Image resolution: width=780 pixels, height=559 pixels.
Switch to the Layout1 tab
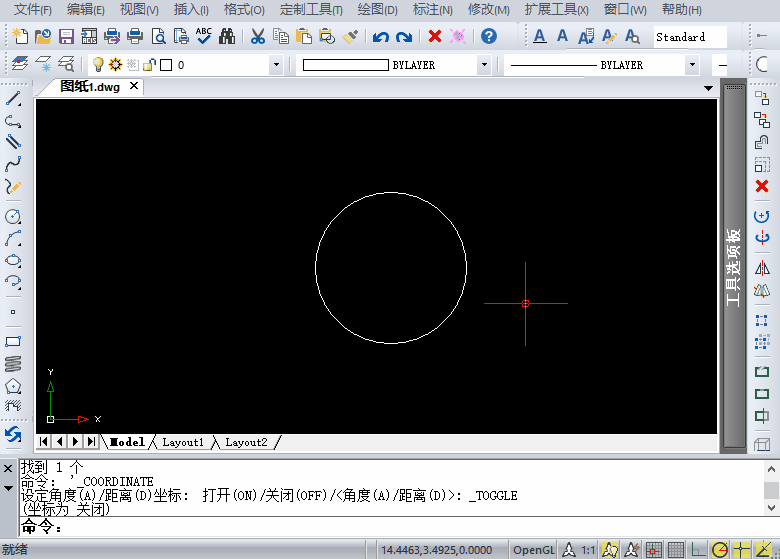(183, 442)
